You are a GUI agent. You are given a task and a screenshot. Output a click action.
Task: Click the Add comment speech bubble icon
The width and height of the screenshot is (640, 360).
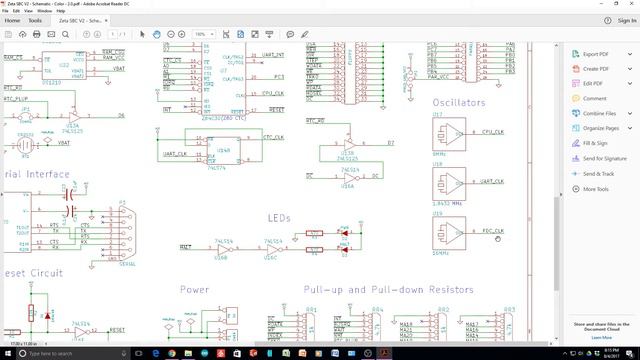pos(290,34)
